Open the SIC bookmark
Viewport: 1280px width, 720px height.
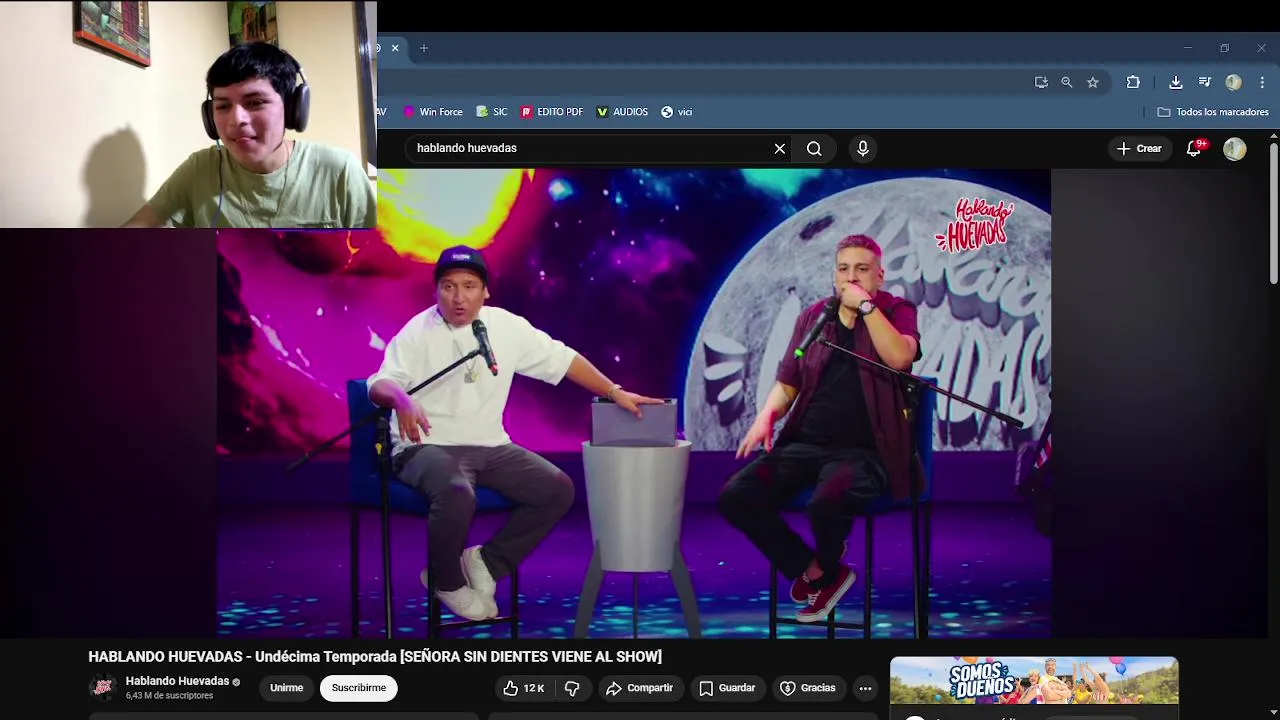[x=492, y=112]
